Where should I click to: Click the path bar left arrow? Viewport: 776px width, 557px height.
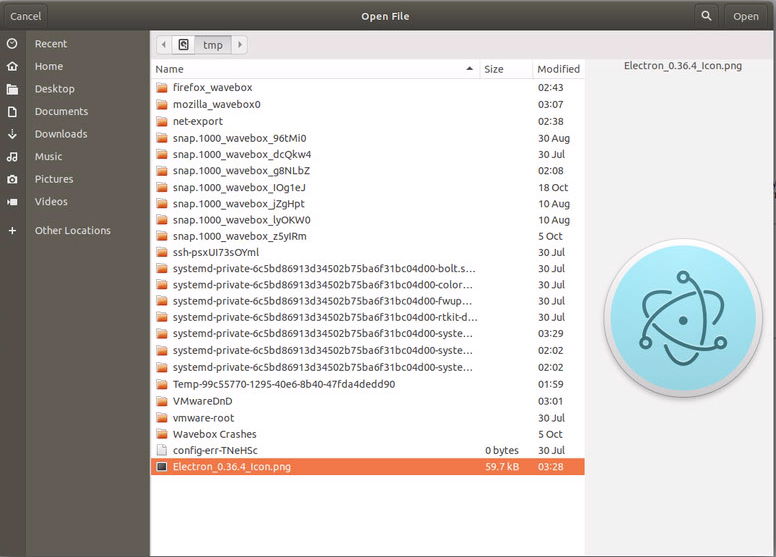pos(164,45)
